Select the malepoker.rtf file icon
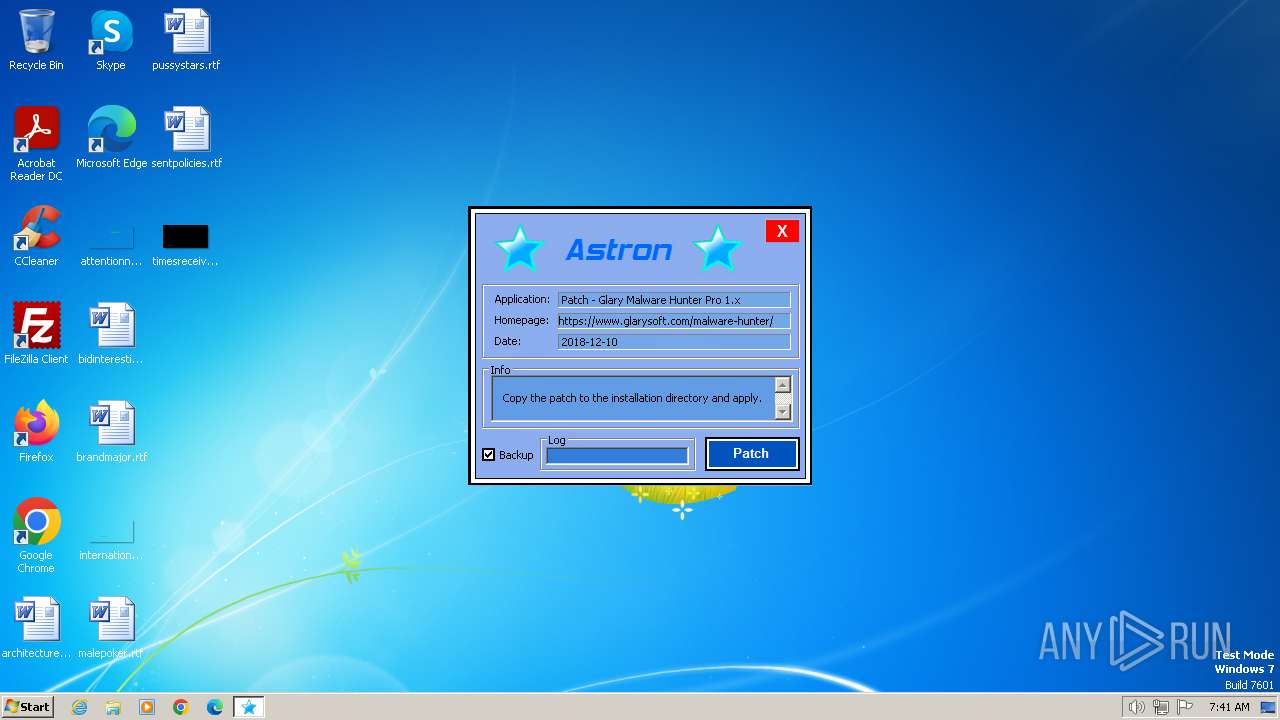1280x720 pixels. (111, 628)
